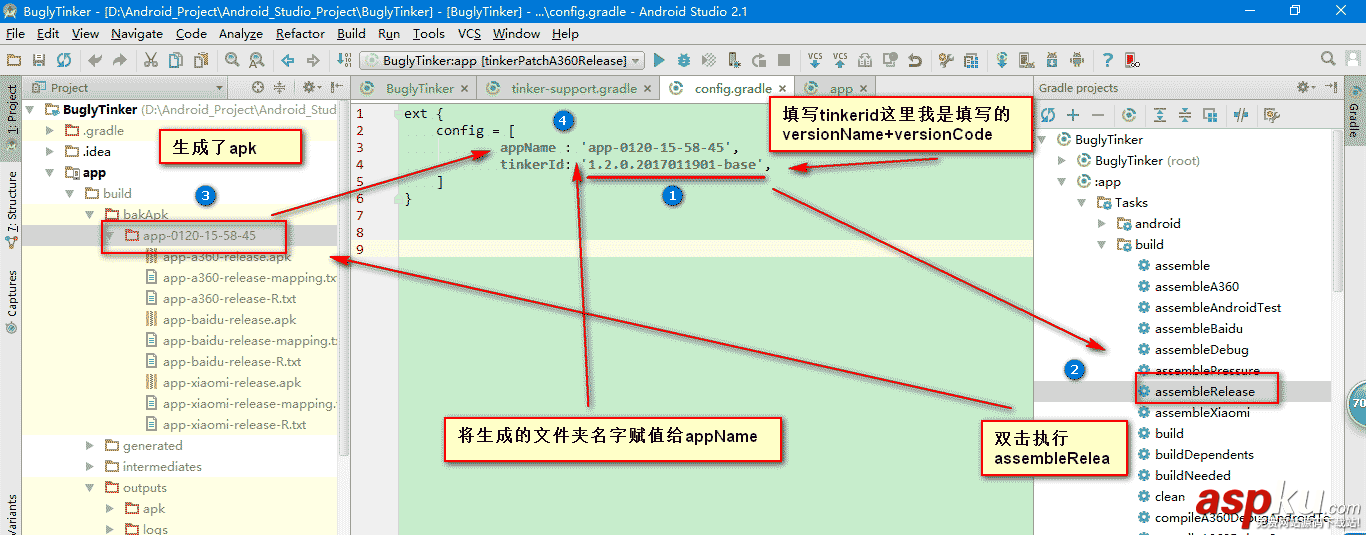Select the assembleDebug Gradle task
This screenshot has height=535, width=1366.
(x=1201, y=350)
